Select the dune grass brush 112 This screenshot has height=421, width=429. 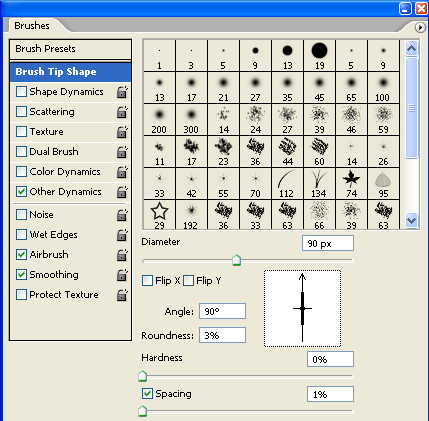click(x=287, y=184)
